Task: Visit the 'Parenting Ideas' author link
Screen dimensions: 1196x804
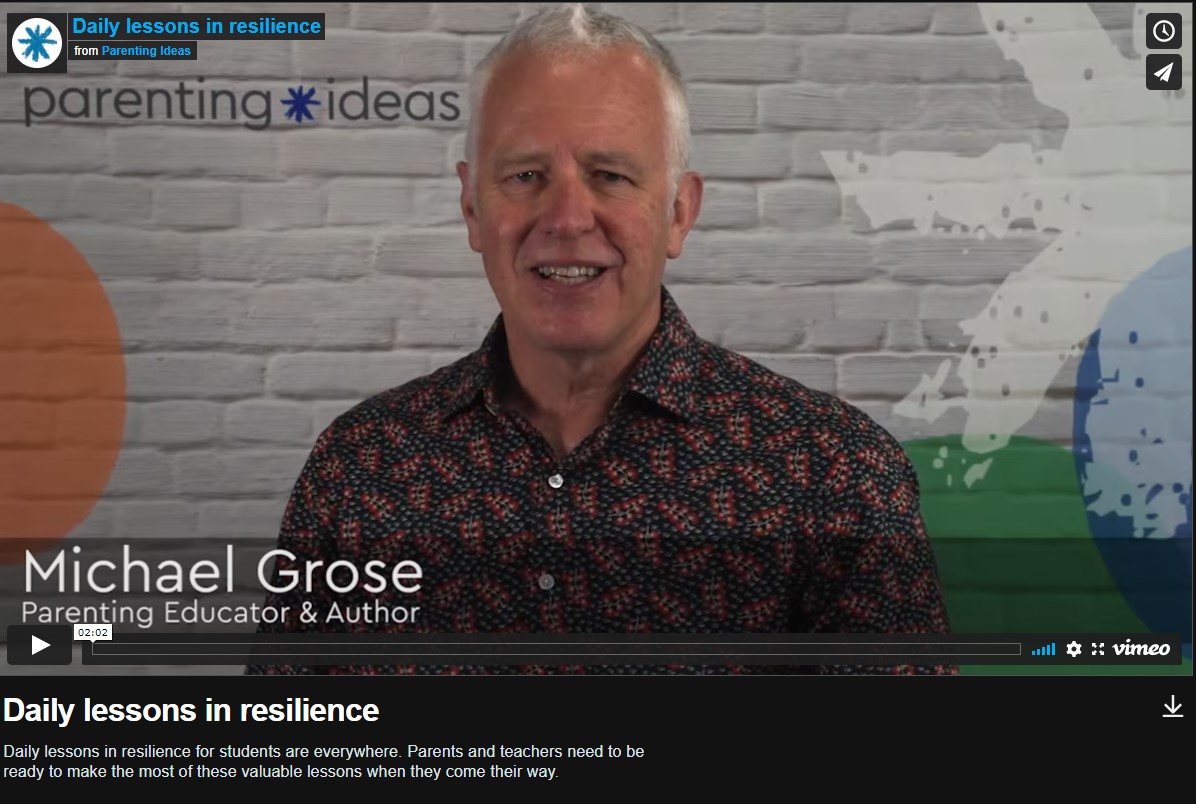Action: click(x=146, y=51)
